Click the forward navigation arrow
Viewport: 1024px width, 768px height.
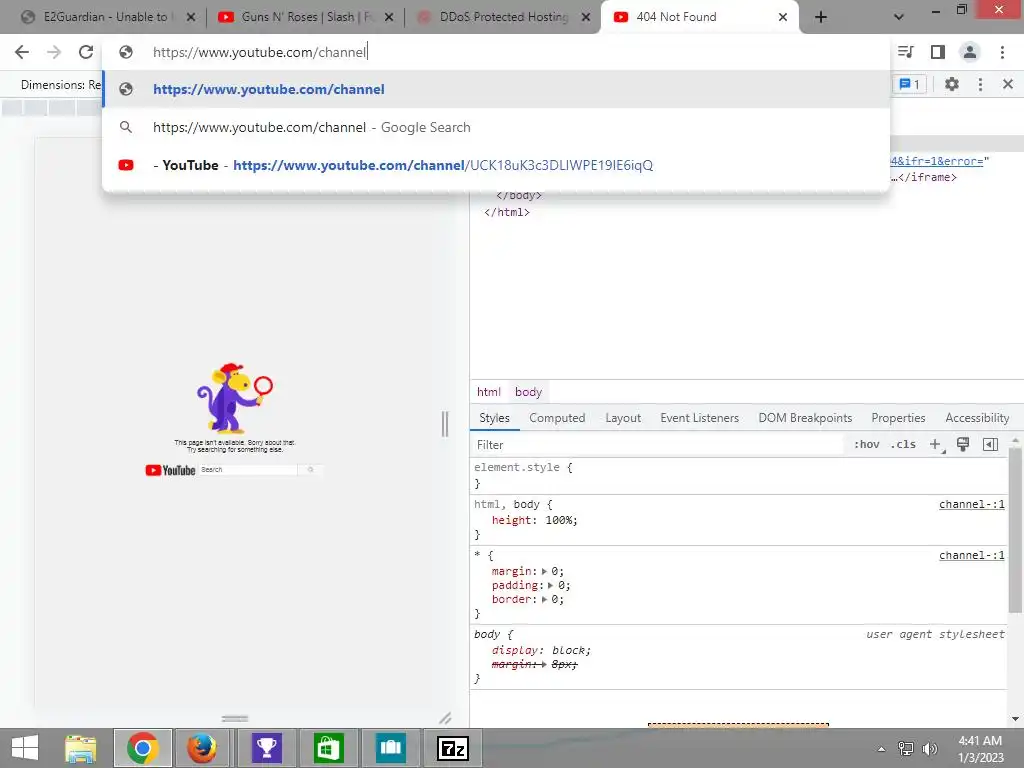point(54,52)
